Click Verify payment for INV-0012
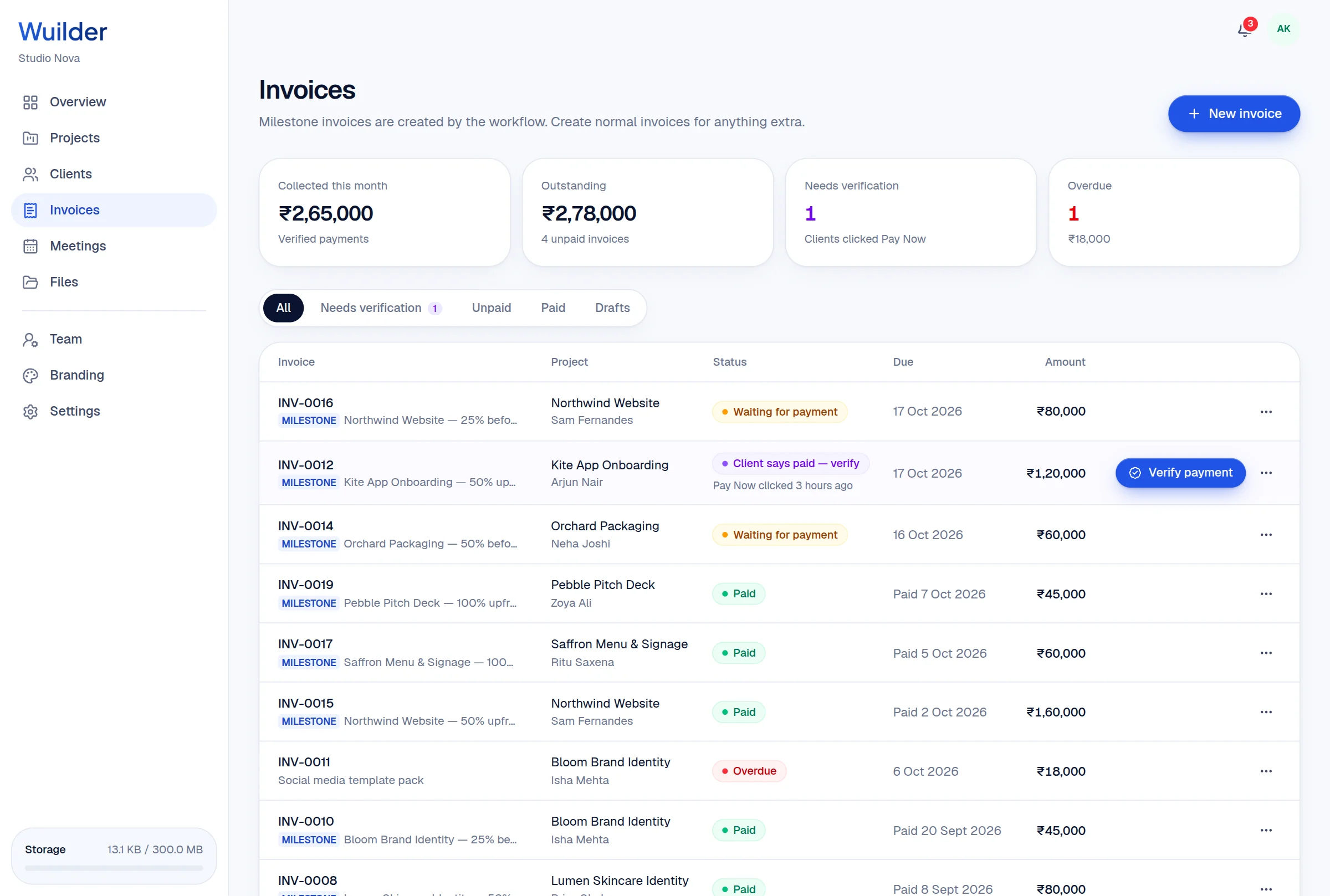The image size is (1330, 896). [x=1180, y=473]
